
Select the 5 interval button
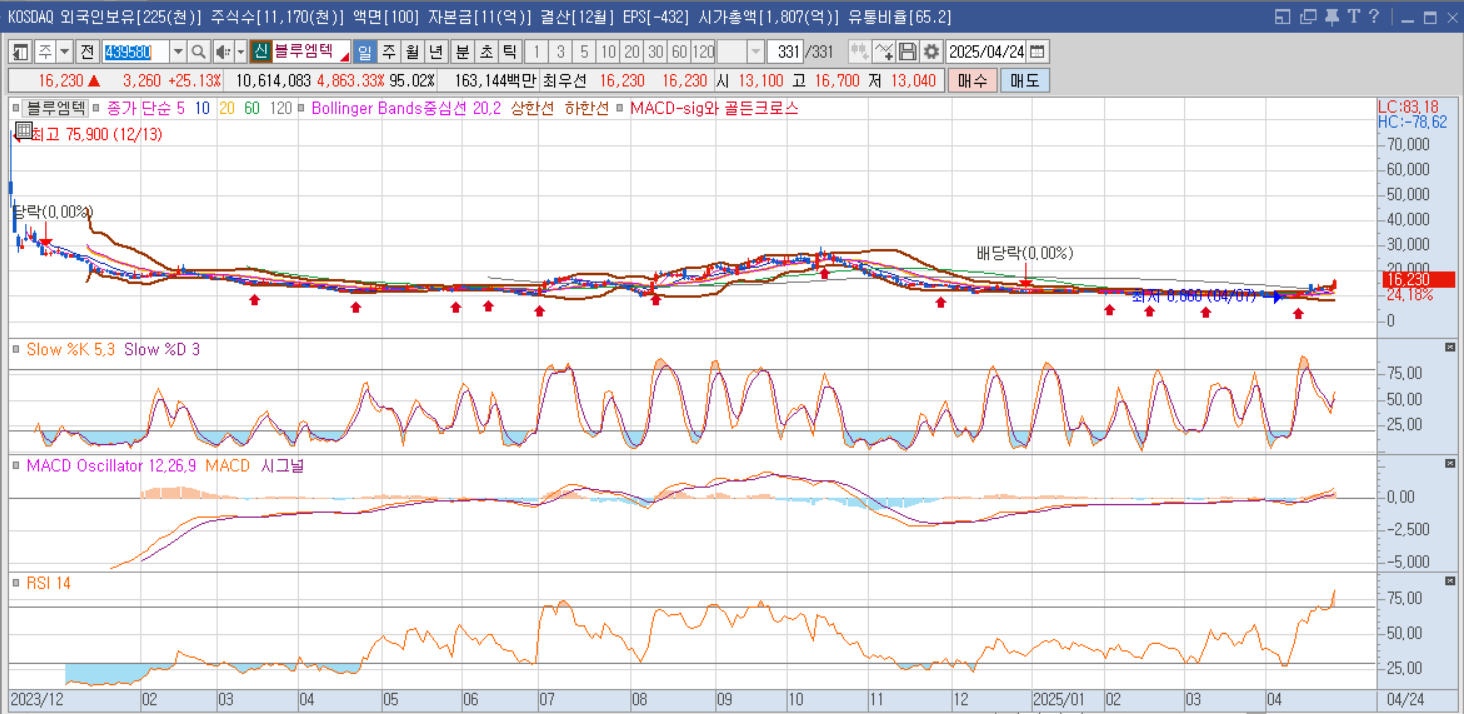(x=584, y=52)
